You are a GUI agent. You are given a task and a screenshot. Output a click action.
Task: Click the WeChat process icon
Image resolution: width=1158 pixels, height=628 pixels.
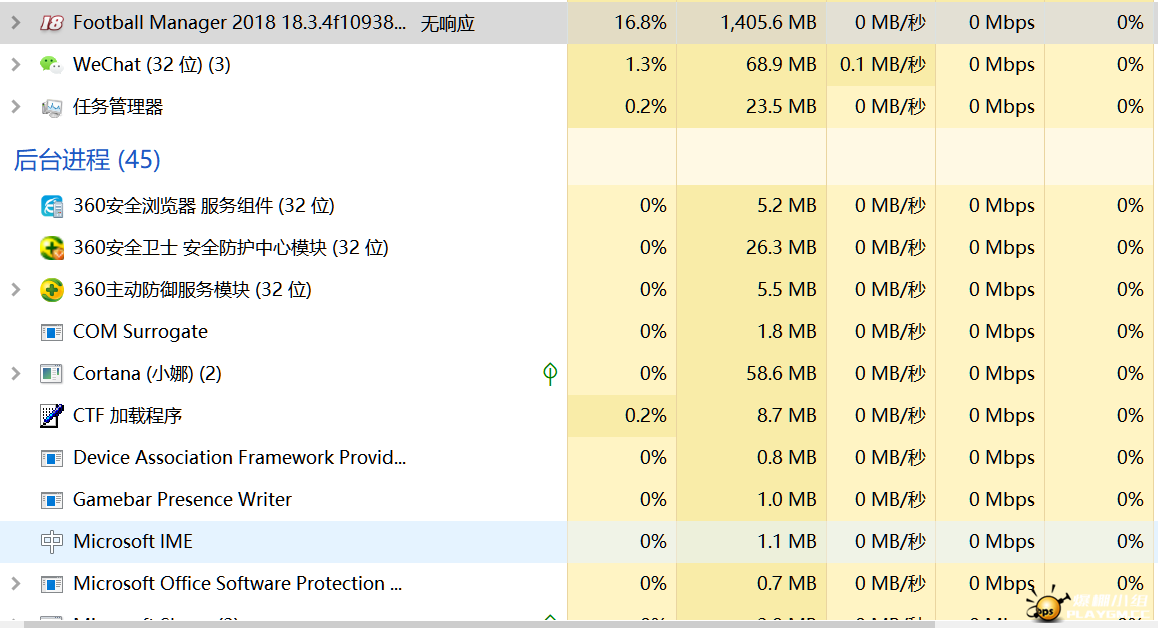click(51, 64)
